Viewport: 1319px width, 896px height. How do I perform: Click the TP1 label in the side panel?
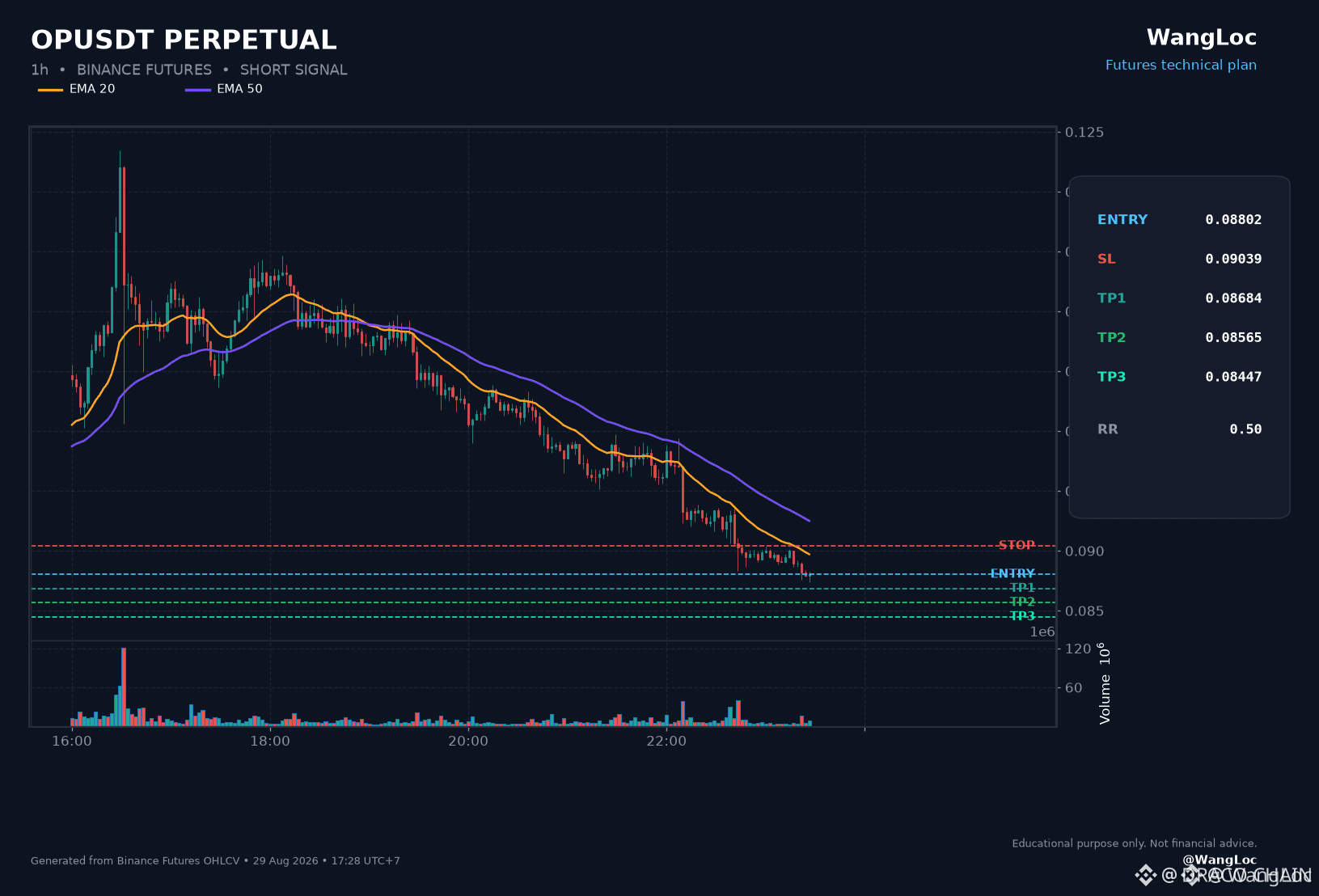tap(1112, 298)
